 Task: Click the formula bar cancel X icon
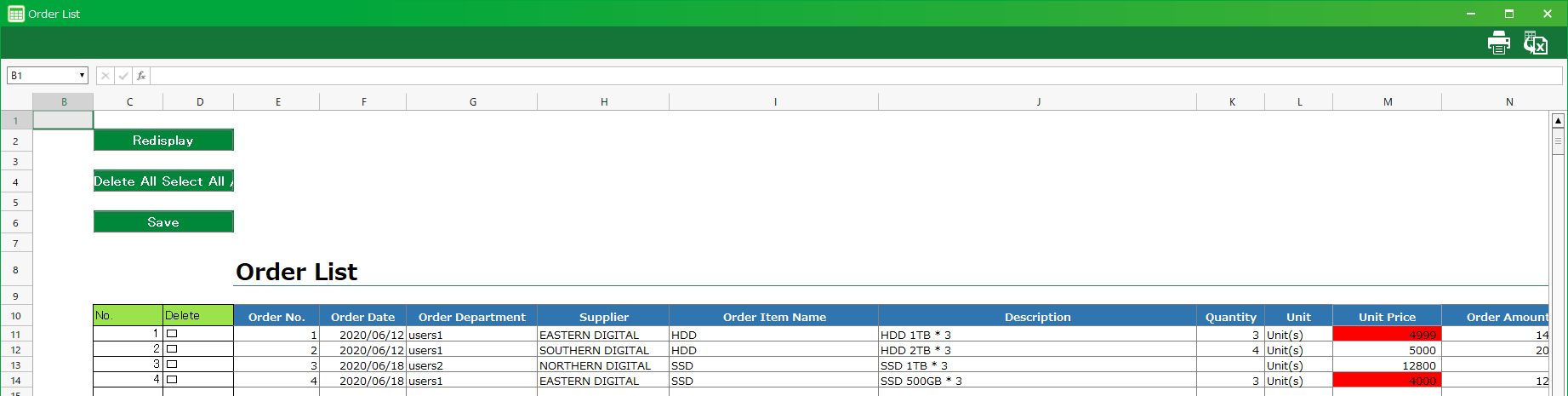[x=105, y=76]
